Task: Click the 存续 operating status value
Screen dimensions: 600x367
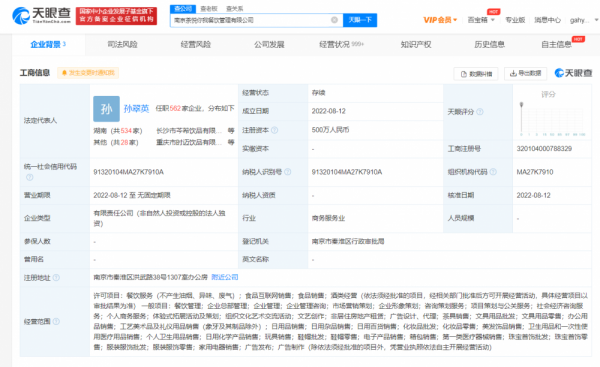Action: 318,93
